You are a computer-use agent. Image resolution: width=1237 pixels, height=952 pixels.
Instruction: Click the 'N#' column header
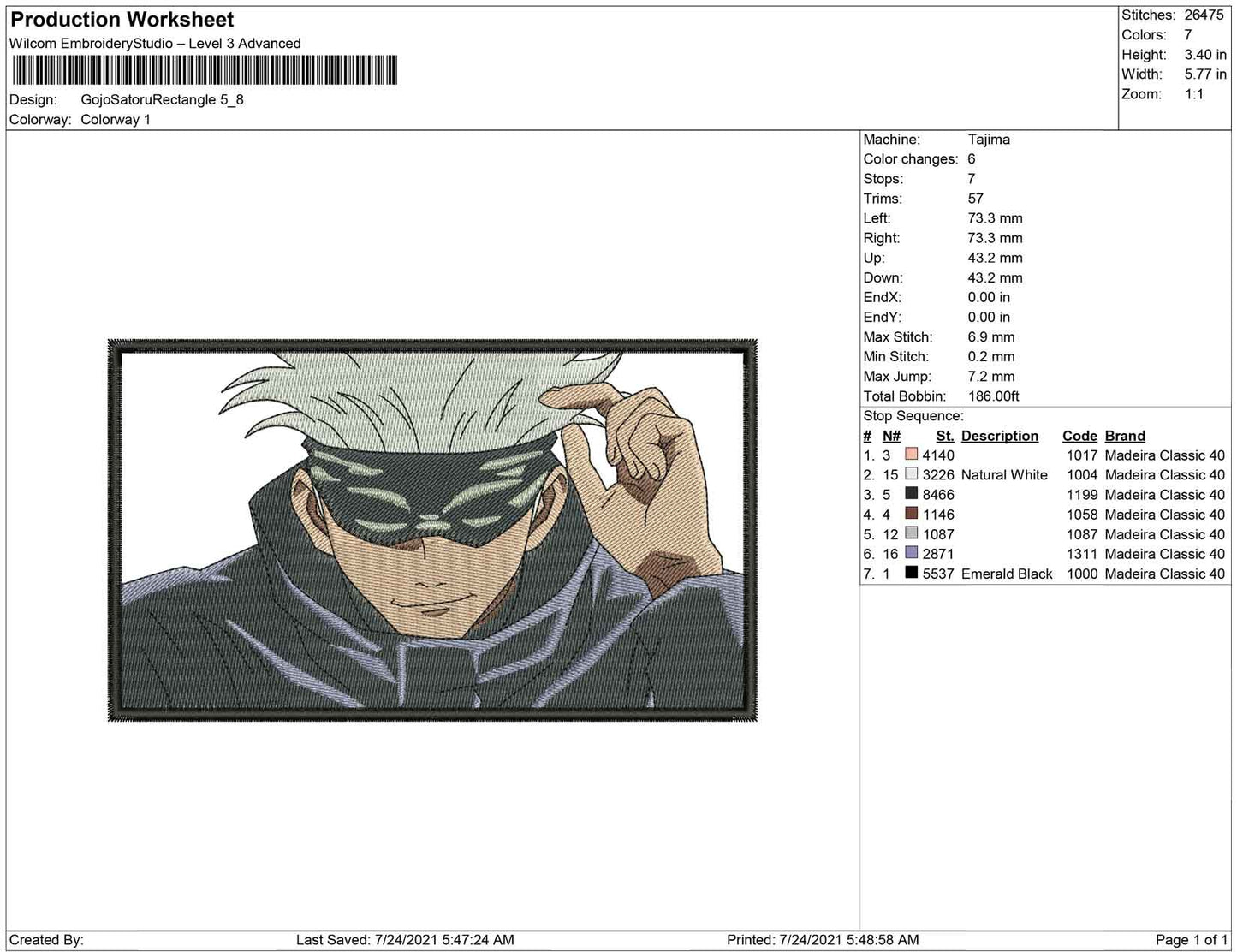click(891, 436)
